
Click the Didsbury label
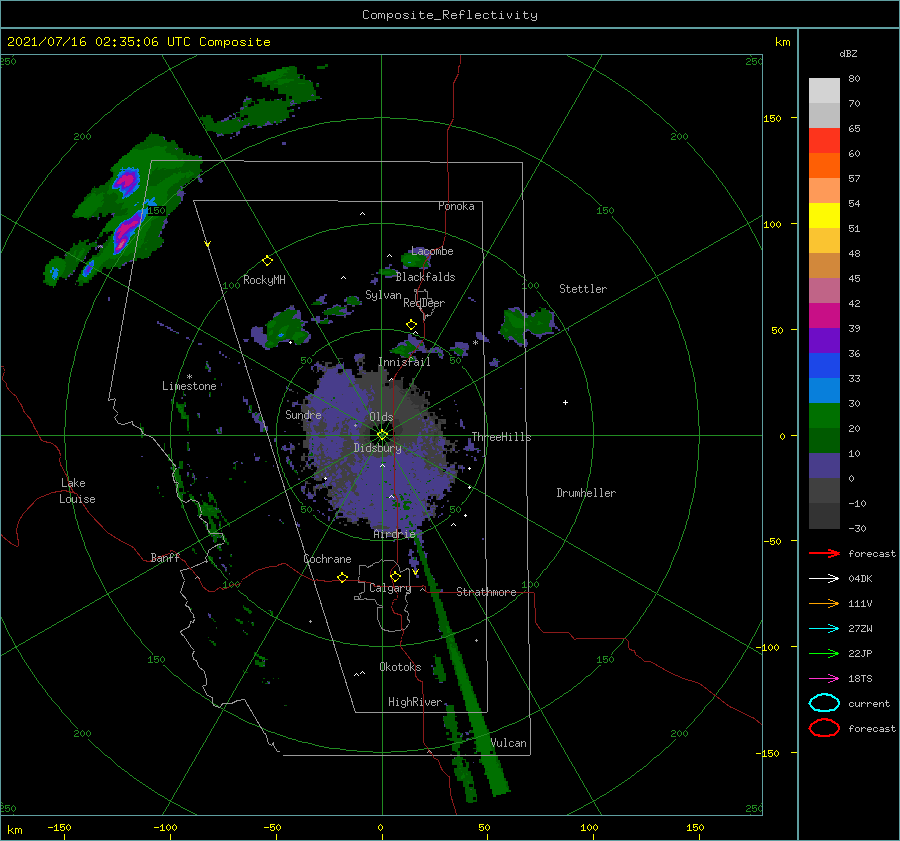[x=377, y=448]
